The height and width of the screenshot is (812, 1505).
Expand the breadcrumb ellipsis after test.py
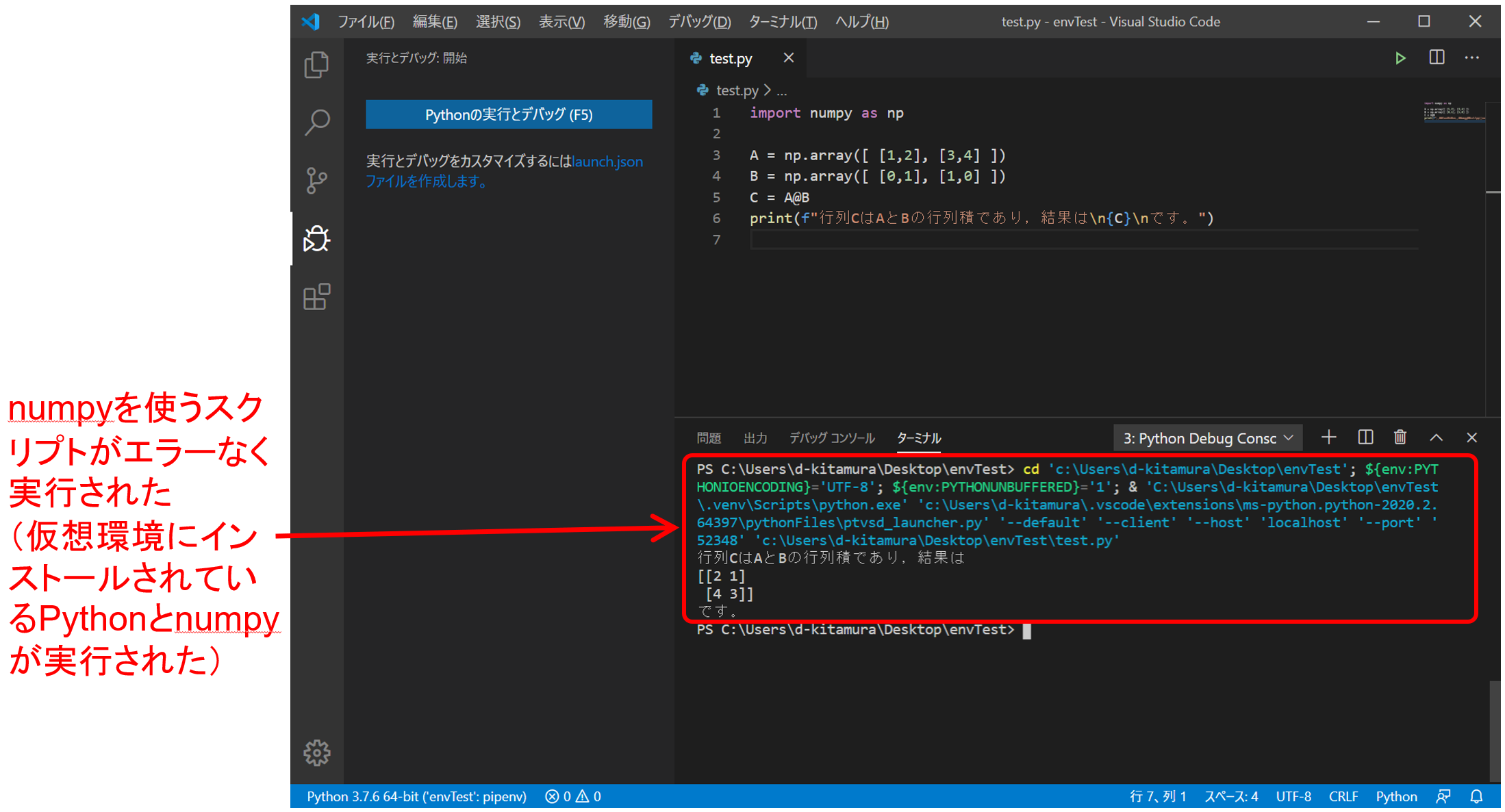pos(781,90)
